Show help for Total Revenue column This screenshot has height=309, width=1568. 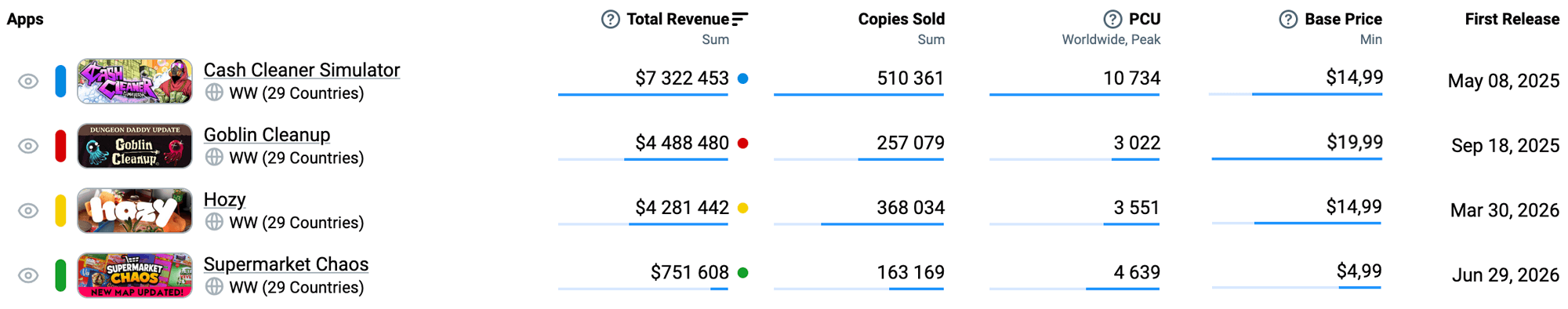tap(611, 20)
